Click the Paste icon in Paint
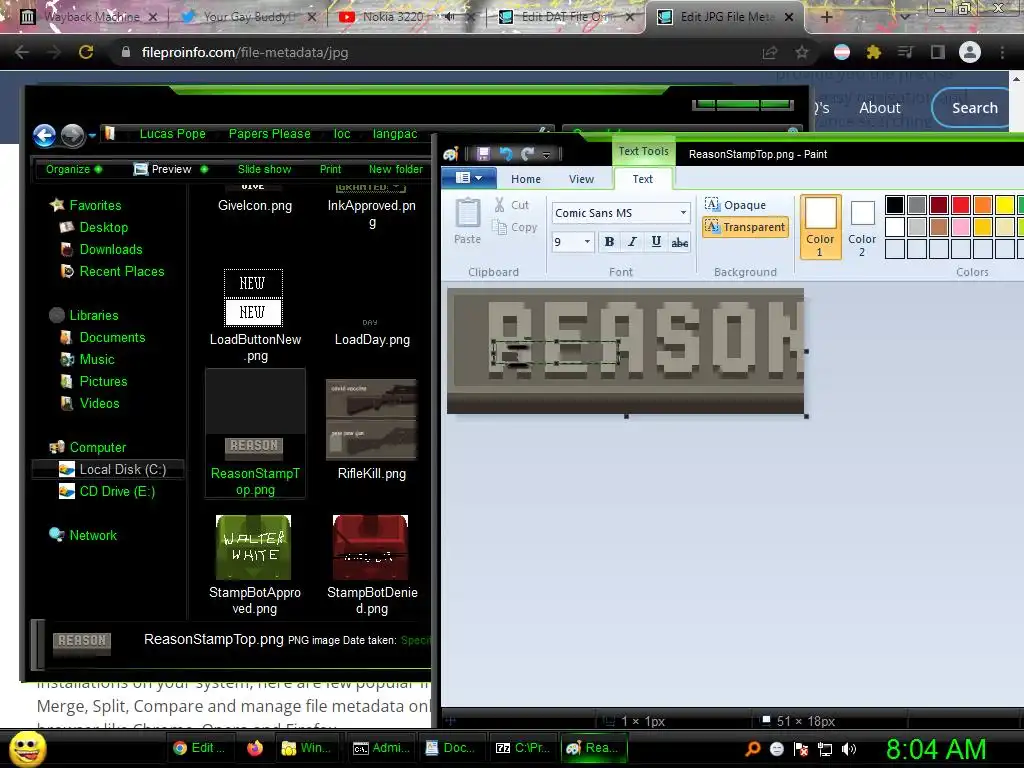The image size is (1024, 768). point(468,214)
